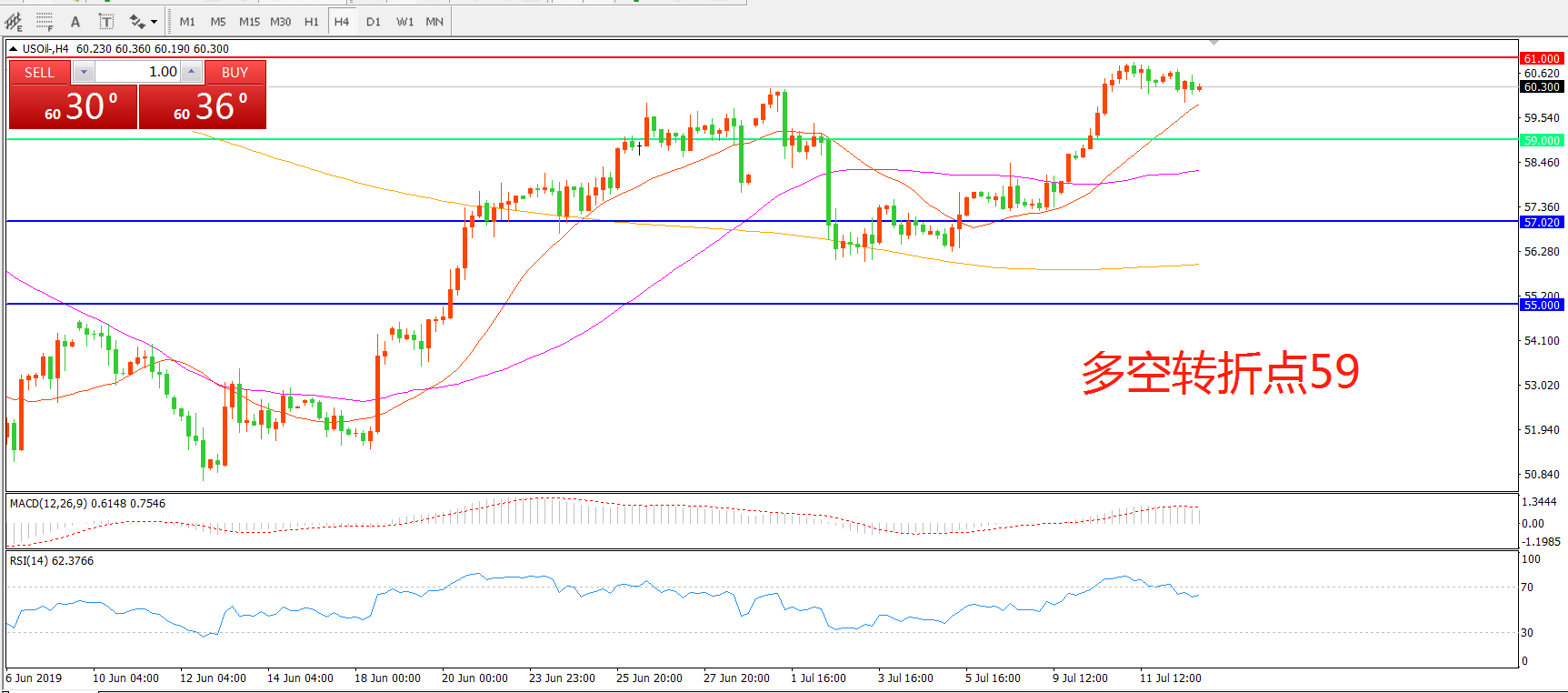
Task: Switch to the MN monthly timeframe
Action: [x=434, y=22]
